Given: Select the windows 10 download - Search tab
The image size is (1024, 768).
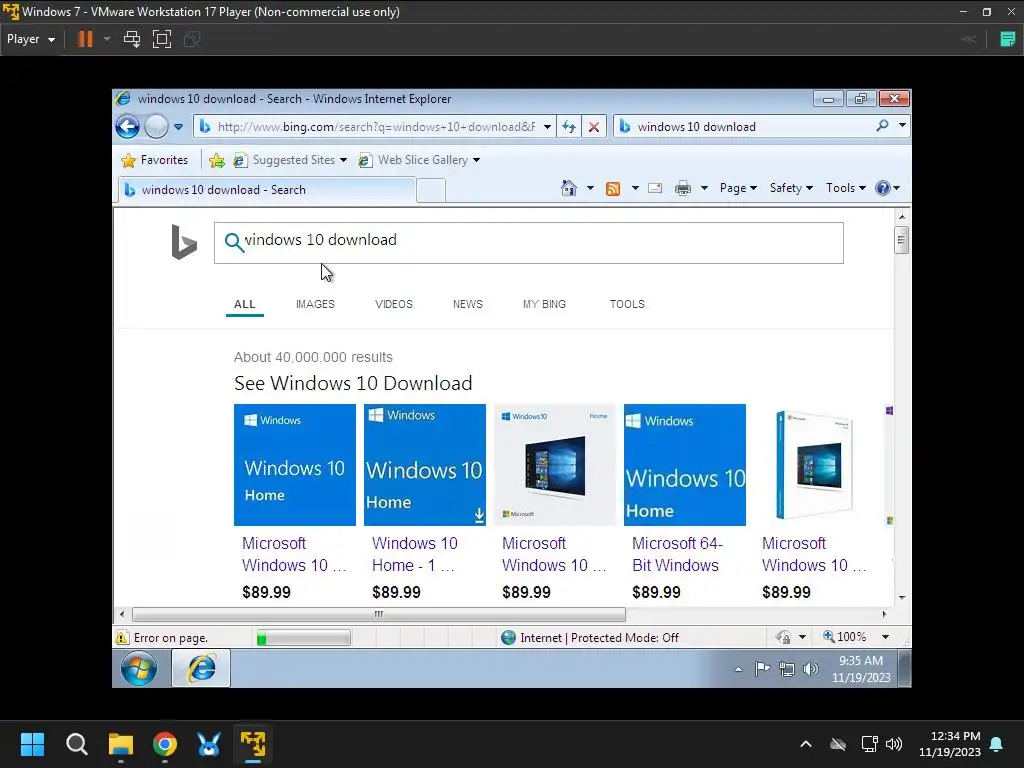Looking at the screenshot, I should click(266, 190).
